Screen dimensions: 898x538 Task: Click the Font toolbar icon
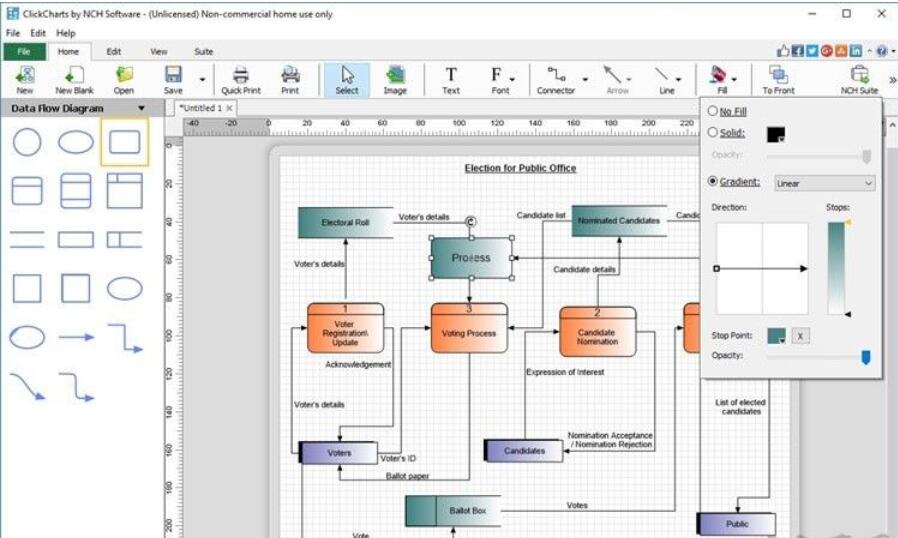click(498, 80)
